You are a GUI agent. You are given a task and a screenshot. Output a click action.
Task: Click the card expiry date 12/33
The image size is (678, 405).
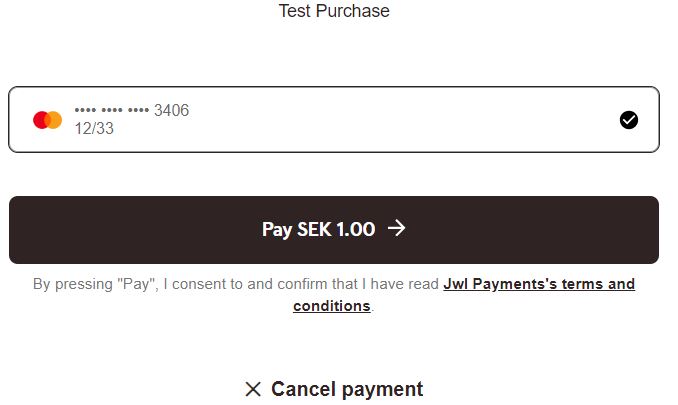(94, 129)
